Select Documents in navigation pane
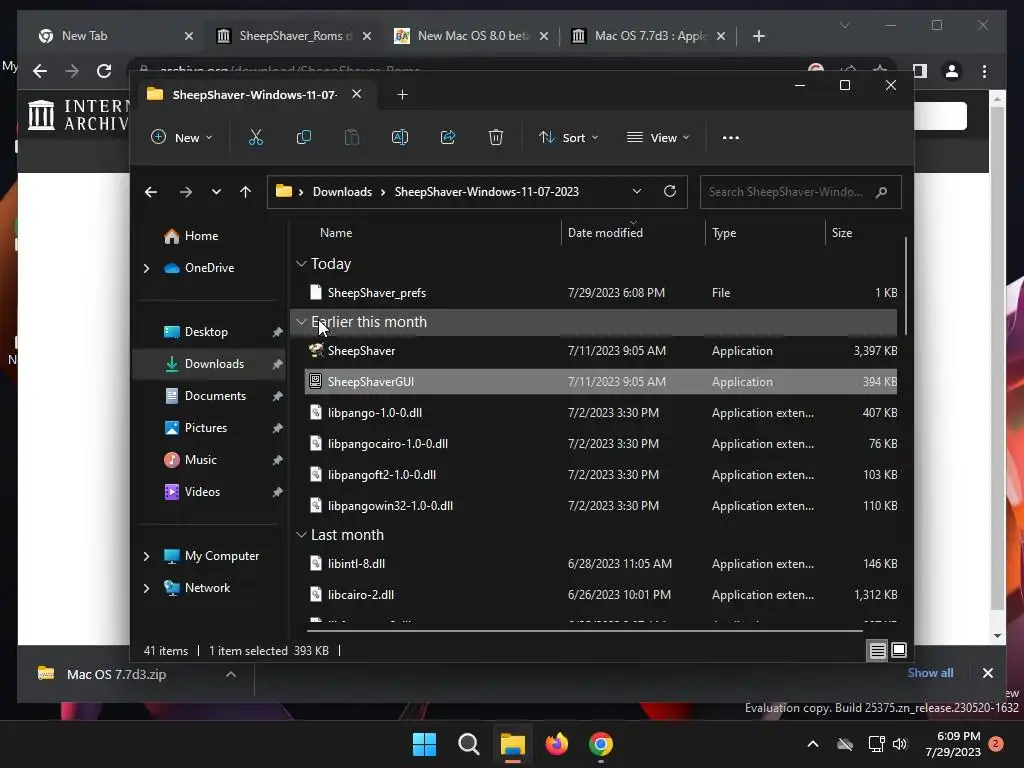 coord(215,396)
